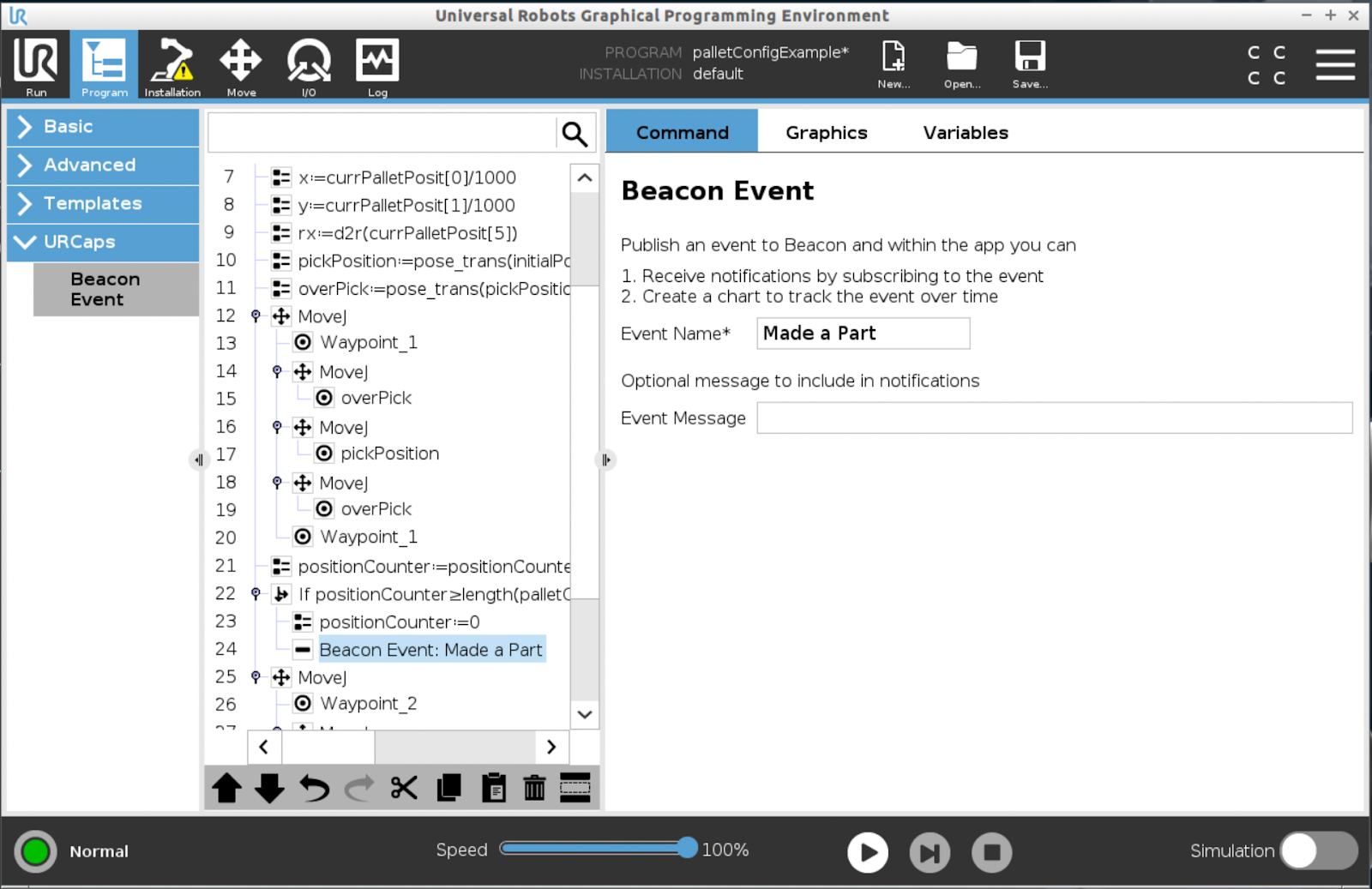Open the hamburger menu
This screenshot has width=1372, height=889.
click(1335, 64)
